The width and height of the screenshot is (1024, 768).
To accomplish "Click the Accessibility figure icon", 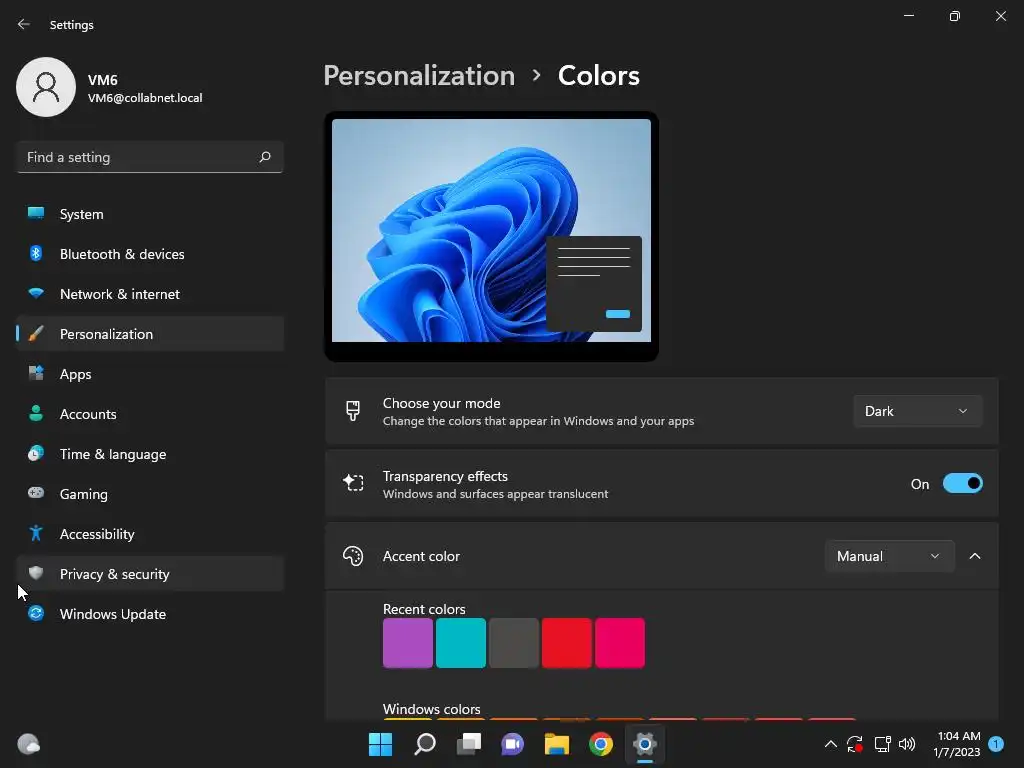I will click(x=36, y=534).
